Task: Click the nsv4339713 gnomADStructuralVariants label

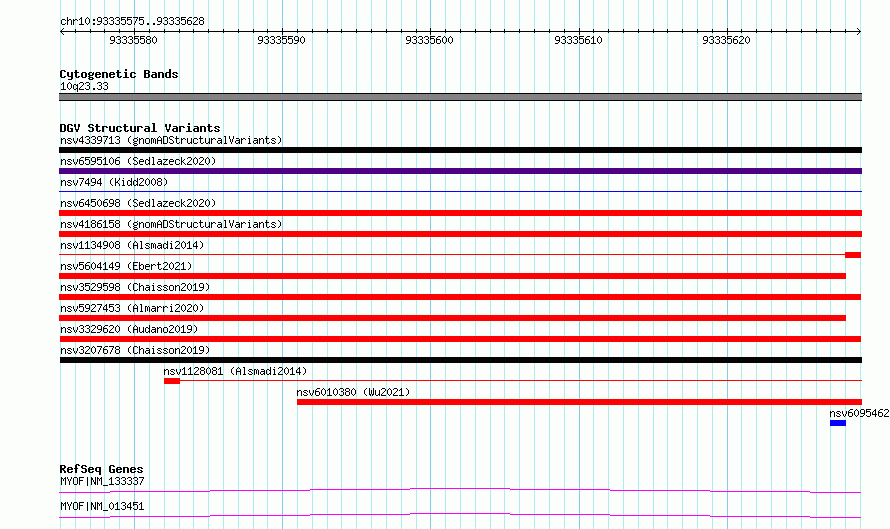Action: (171, 140)
